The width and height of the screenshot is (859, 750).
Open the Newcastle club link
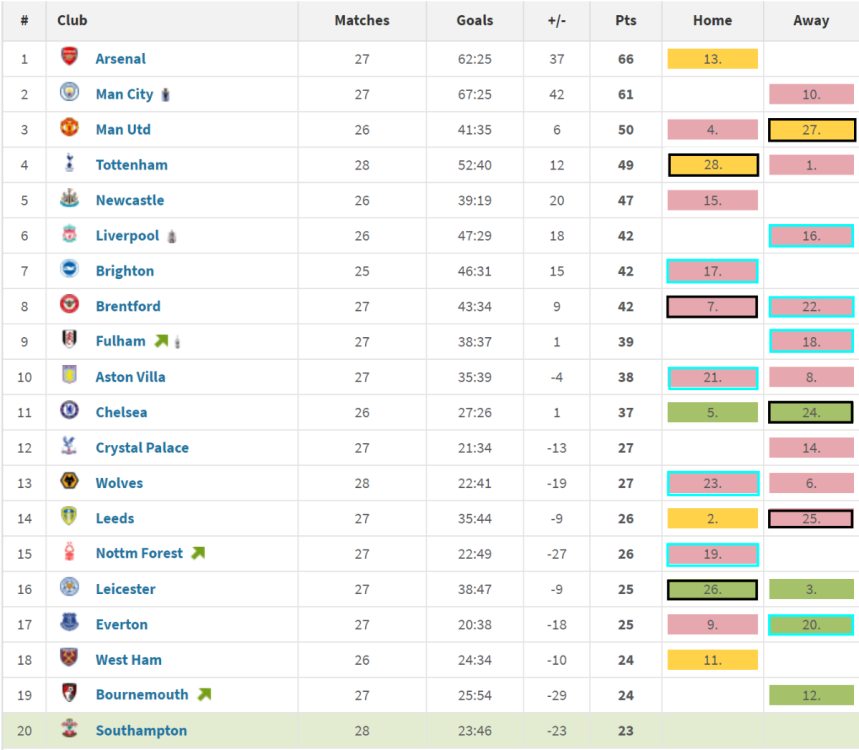130,200
